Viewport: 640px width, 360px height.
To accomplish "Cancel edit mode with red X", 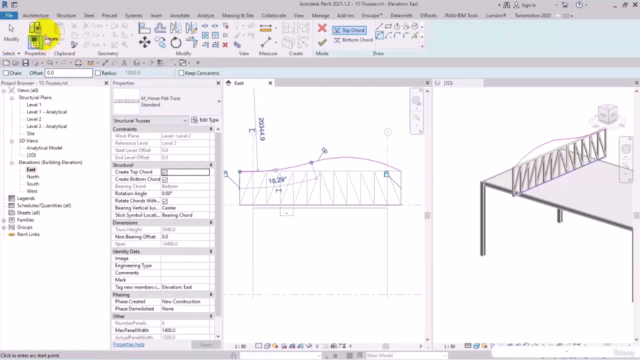I will (322, 28).
